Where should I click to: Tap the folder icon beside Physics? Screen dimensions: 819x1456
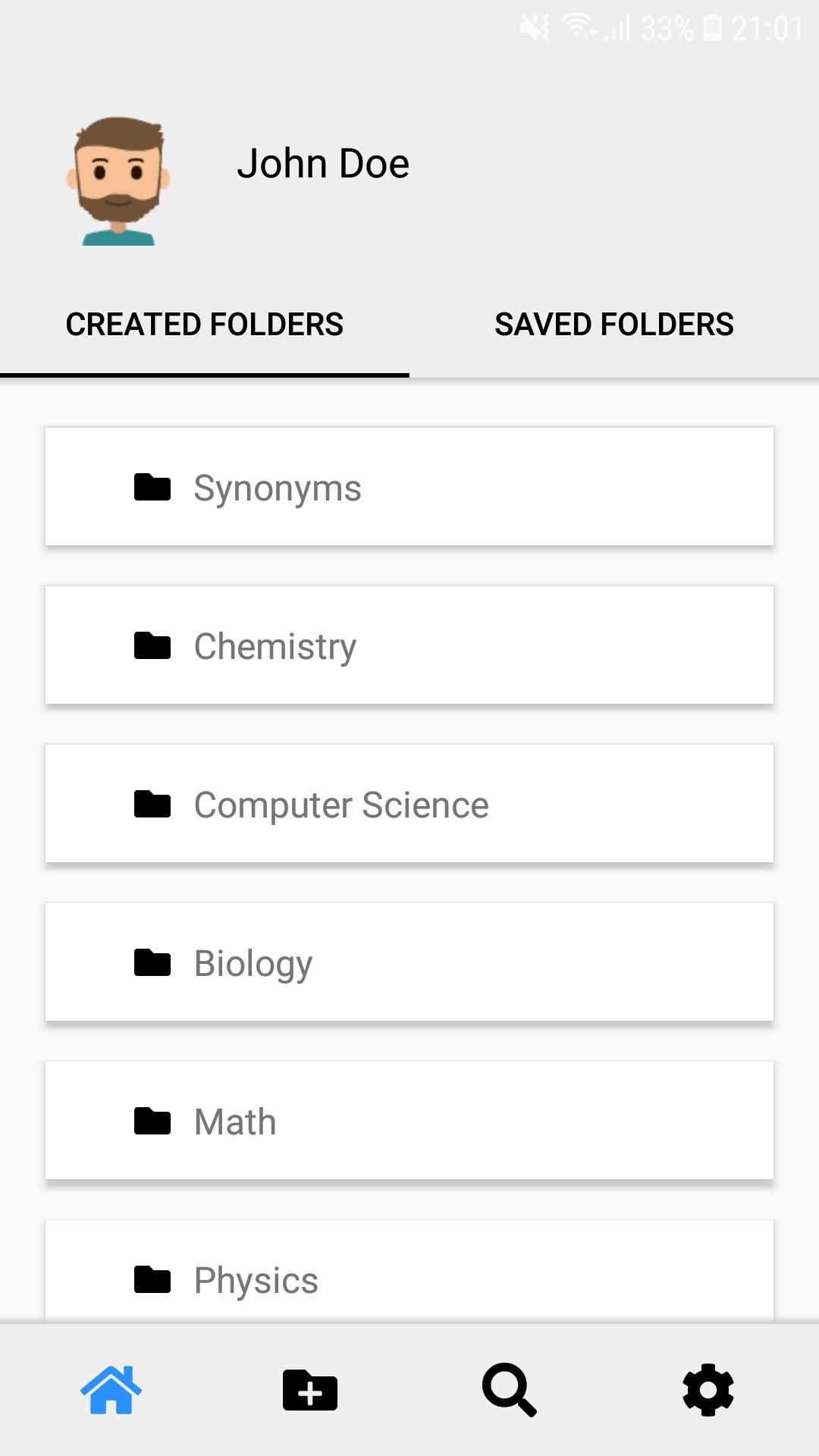coord(152,1279)
